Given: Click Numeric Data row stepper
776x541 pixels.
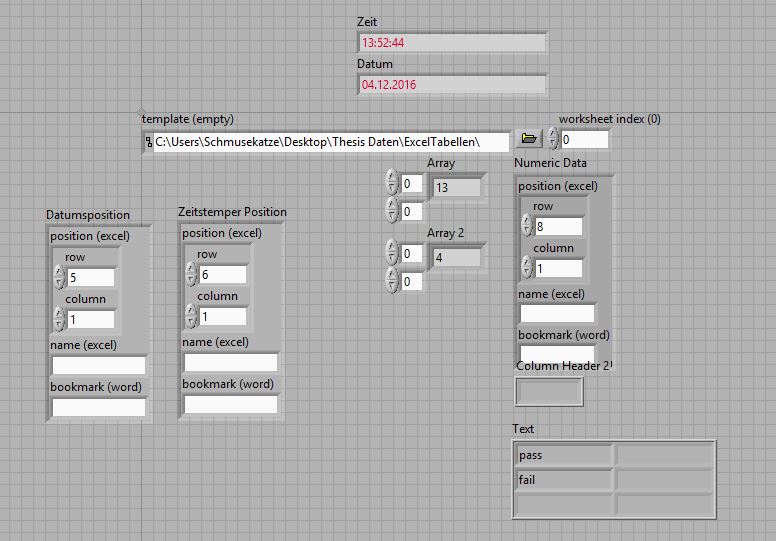Looking at the screenshot, I should coord(527,226).
